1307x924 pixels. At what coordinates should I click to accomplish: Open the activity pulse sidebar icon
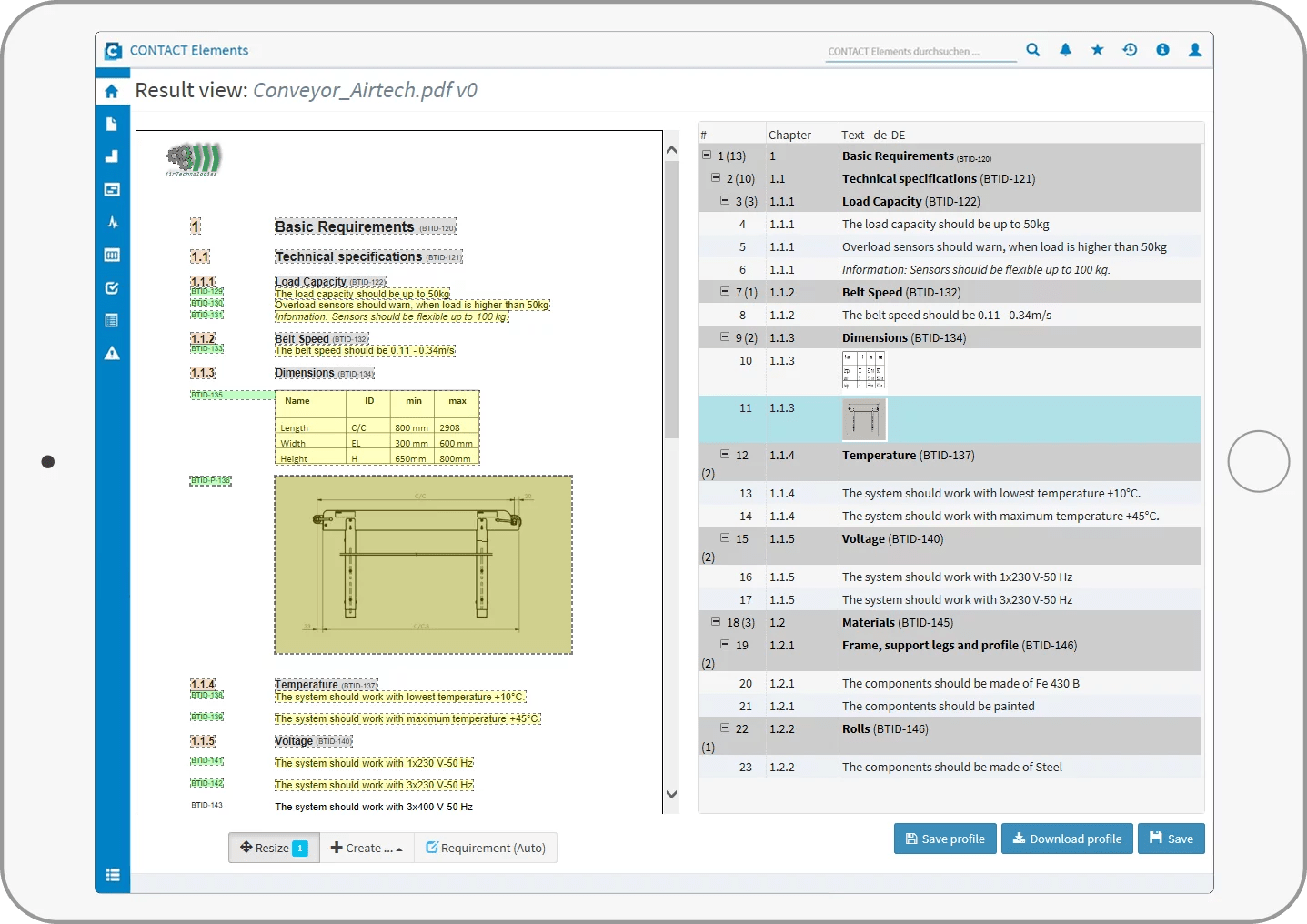point(112,222)
